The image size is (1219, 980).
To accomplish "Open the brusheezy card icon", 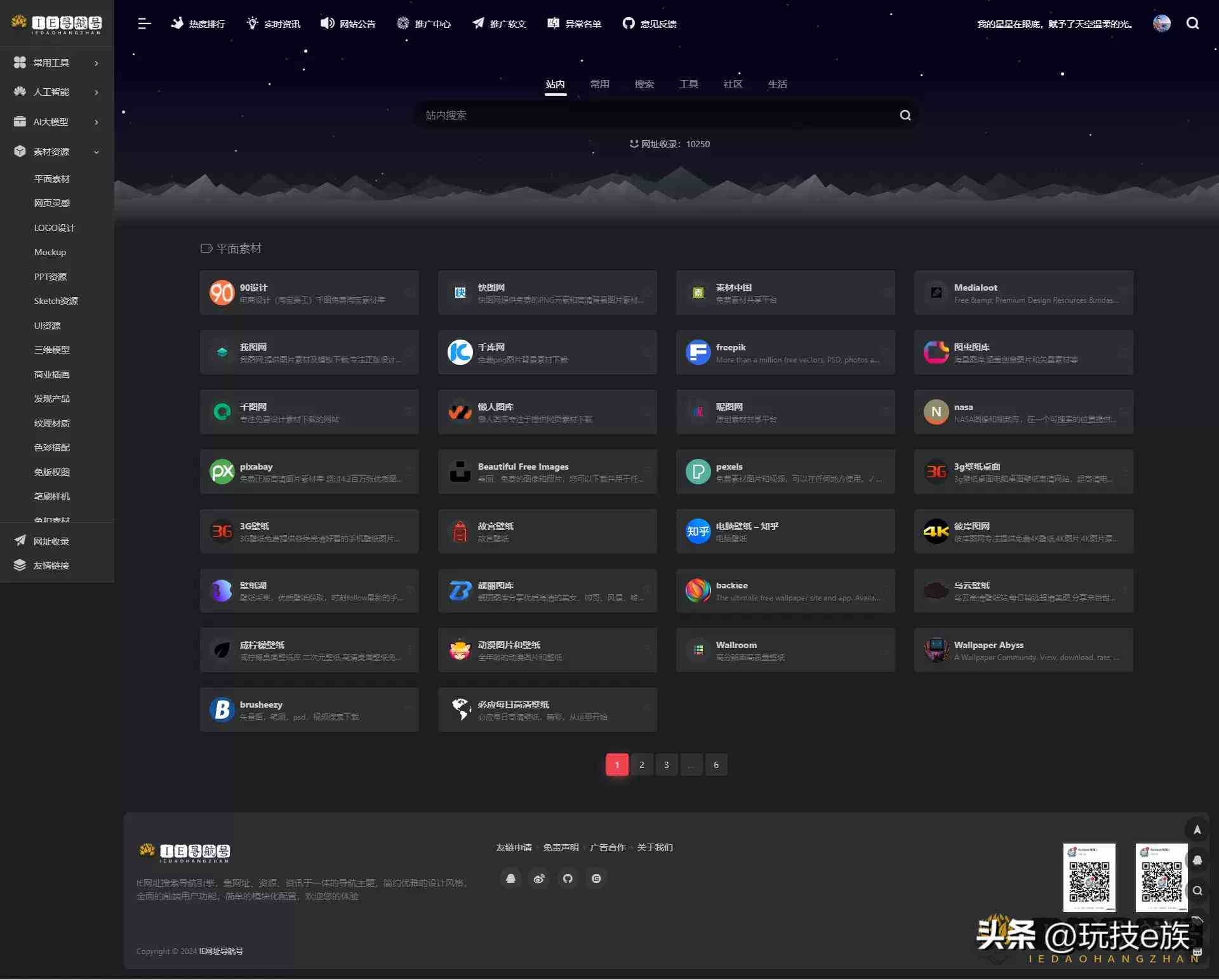I will pyautogui.click(x=222, y=710).
